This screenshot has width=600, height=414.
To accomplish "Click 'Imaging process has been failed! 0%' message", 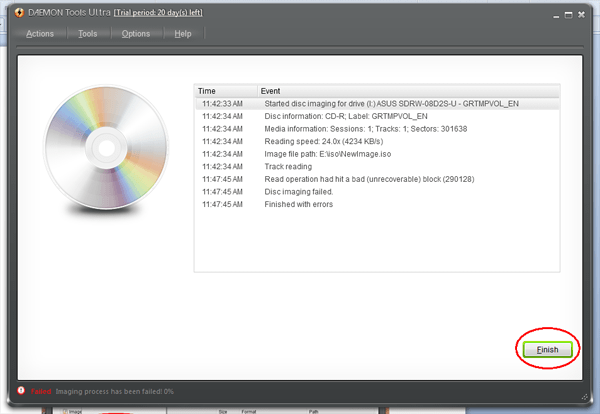I will click(114, 391).
